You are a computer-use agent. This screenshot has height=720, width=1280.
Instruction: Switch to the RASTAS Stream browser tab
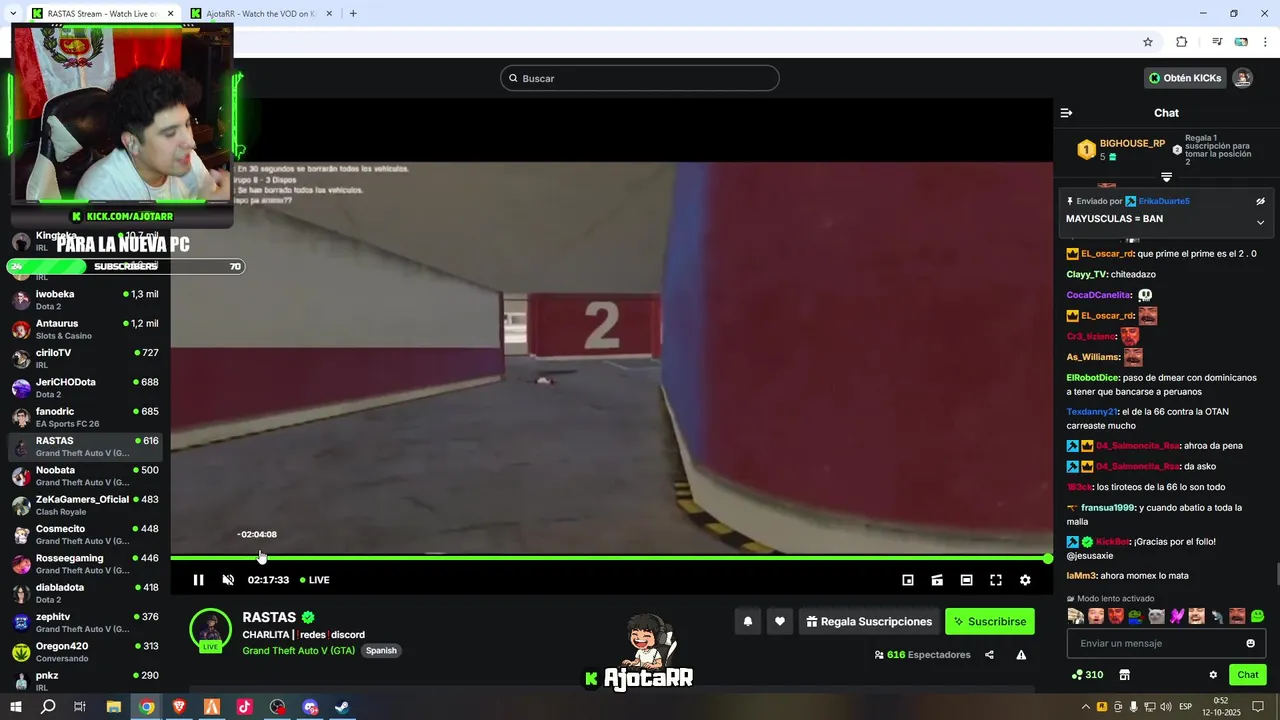(100, 14)
